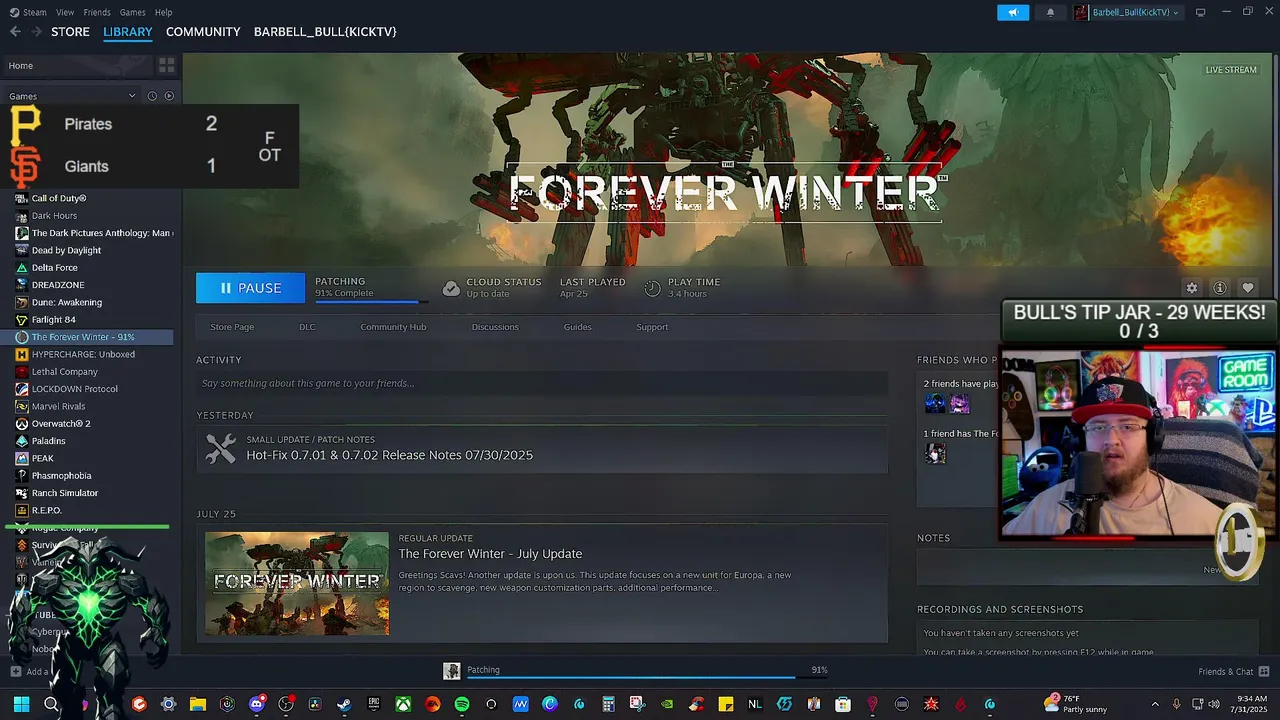Open game info icon
The height and width of the screenshot is (720, 1280).
click(1219, 288)
